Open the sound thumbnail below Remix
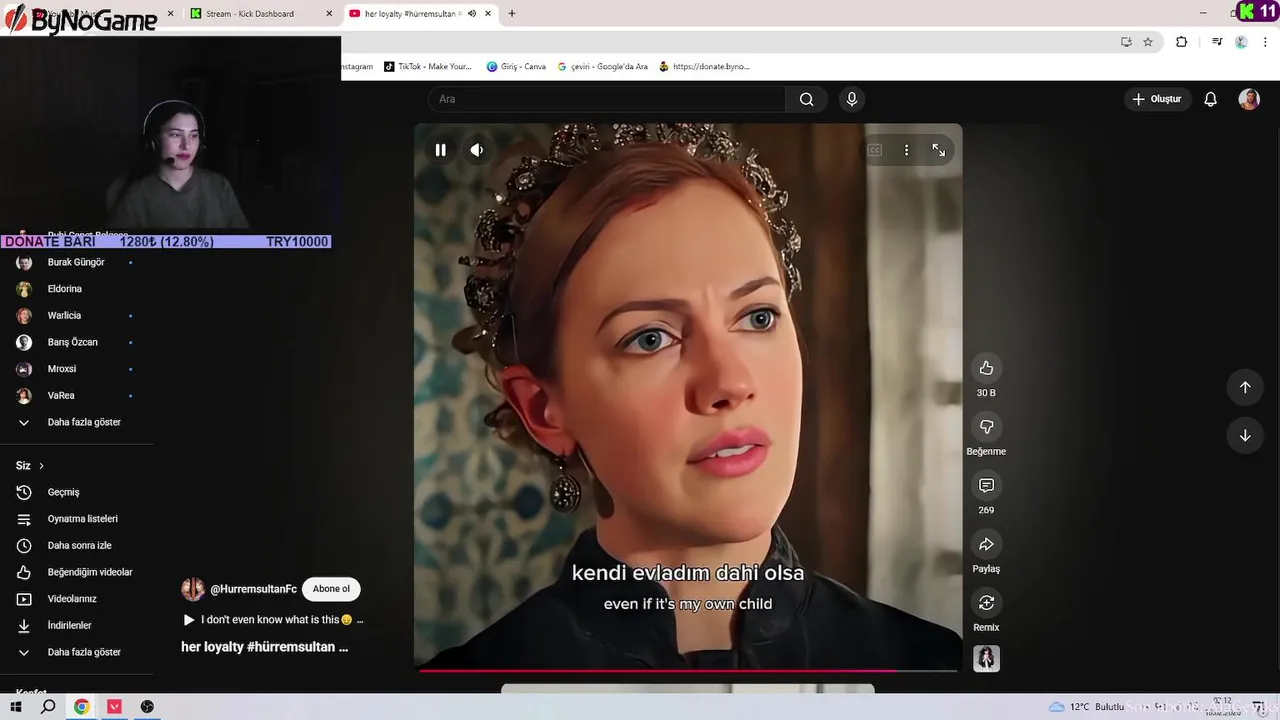This screenshot has height=720, width=1280. click(x=986, y=659)
